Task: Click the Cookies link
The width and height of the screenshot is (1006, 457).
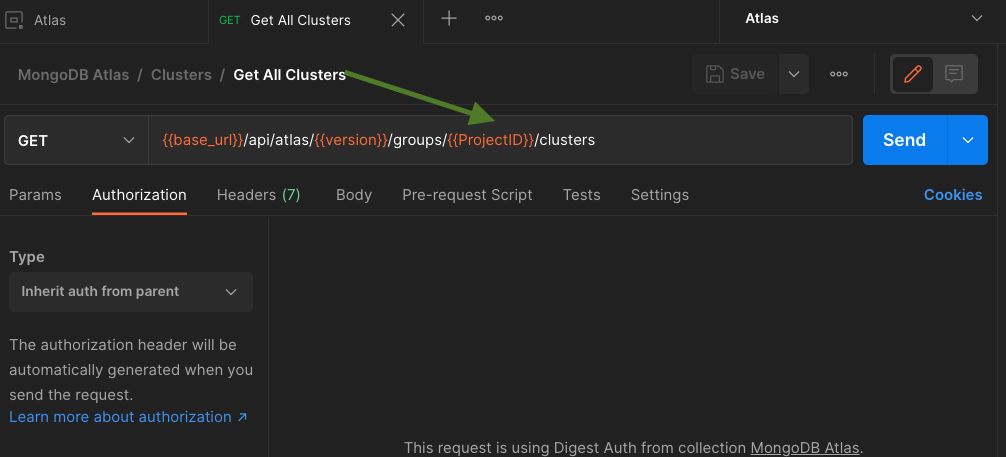Action: 953,194
